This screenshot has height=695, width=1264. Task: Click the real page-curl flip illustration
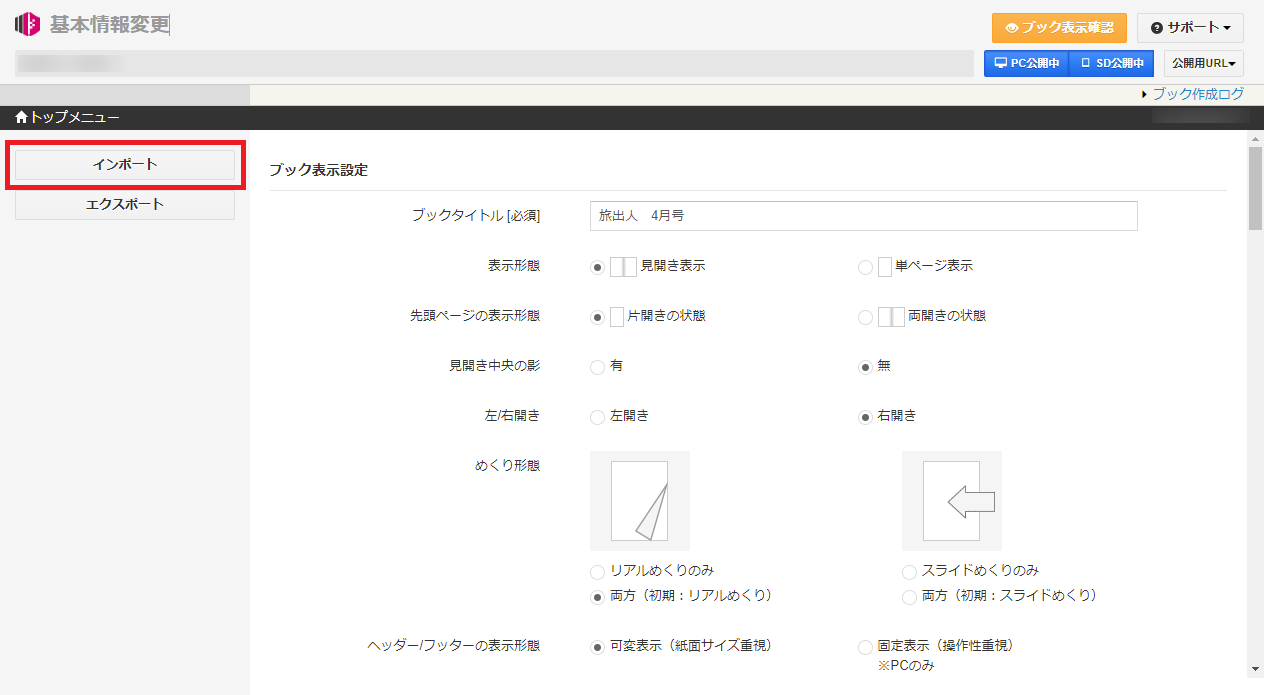pyautogui.click(x=639, y=500)
